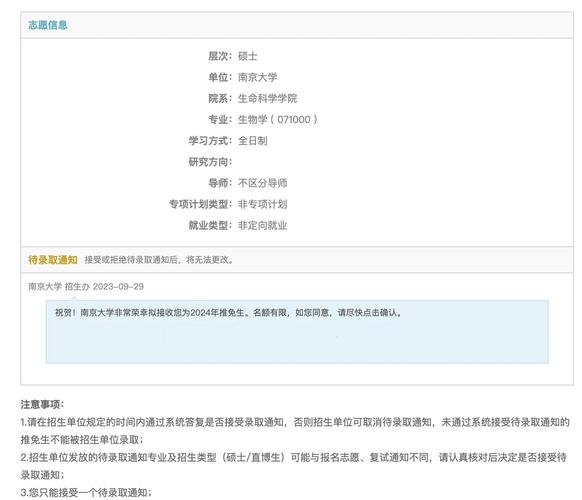The image size is (582, 500).
Task: Click note 1 starting 请在招生单位规定的时间内
Action: pos(295,431)
